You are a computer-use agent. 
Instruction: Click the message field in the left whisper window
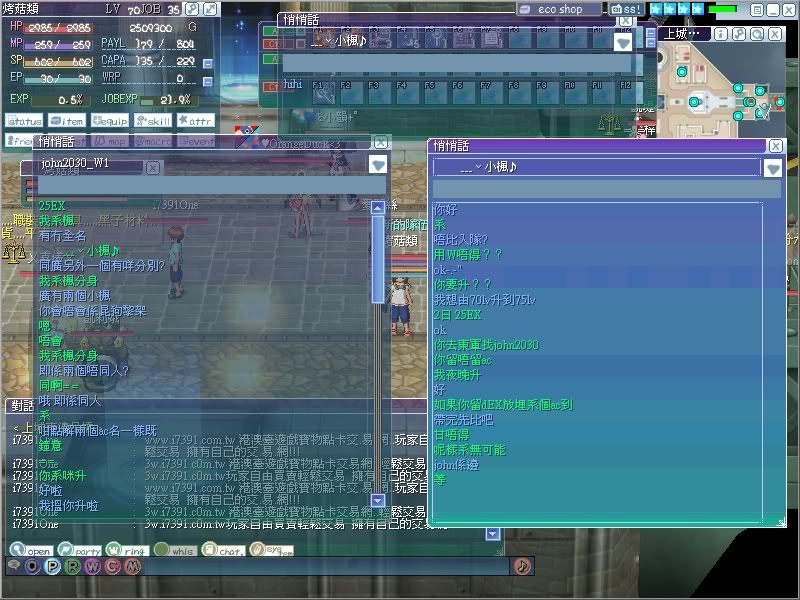(x=212, y=186)
